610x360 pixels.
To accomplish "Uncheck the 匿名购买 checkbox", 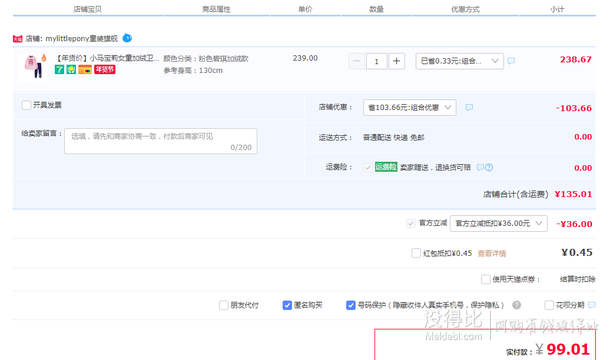I will pyautogui.click(x=287, y=305).
